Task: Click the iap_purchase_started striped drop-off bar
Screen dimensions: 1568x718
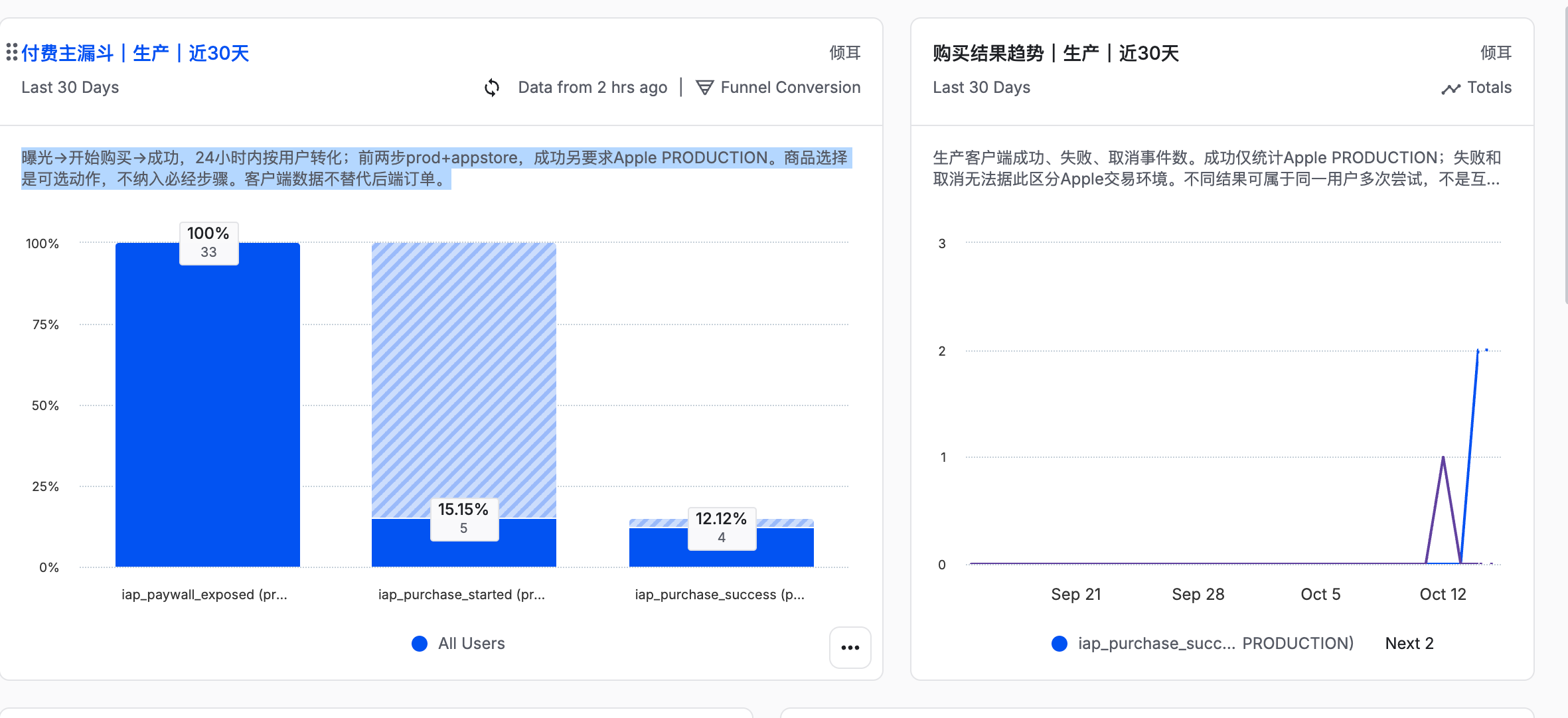Action: coord(464,380)
